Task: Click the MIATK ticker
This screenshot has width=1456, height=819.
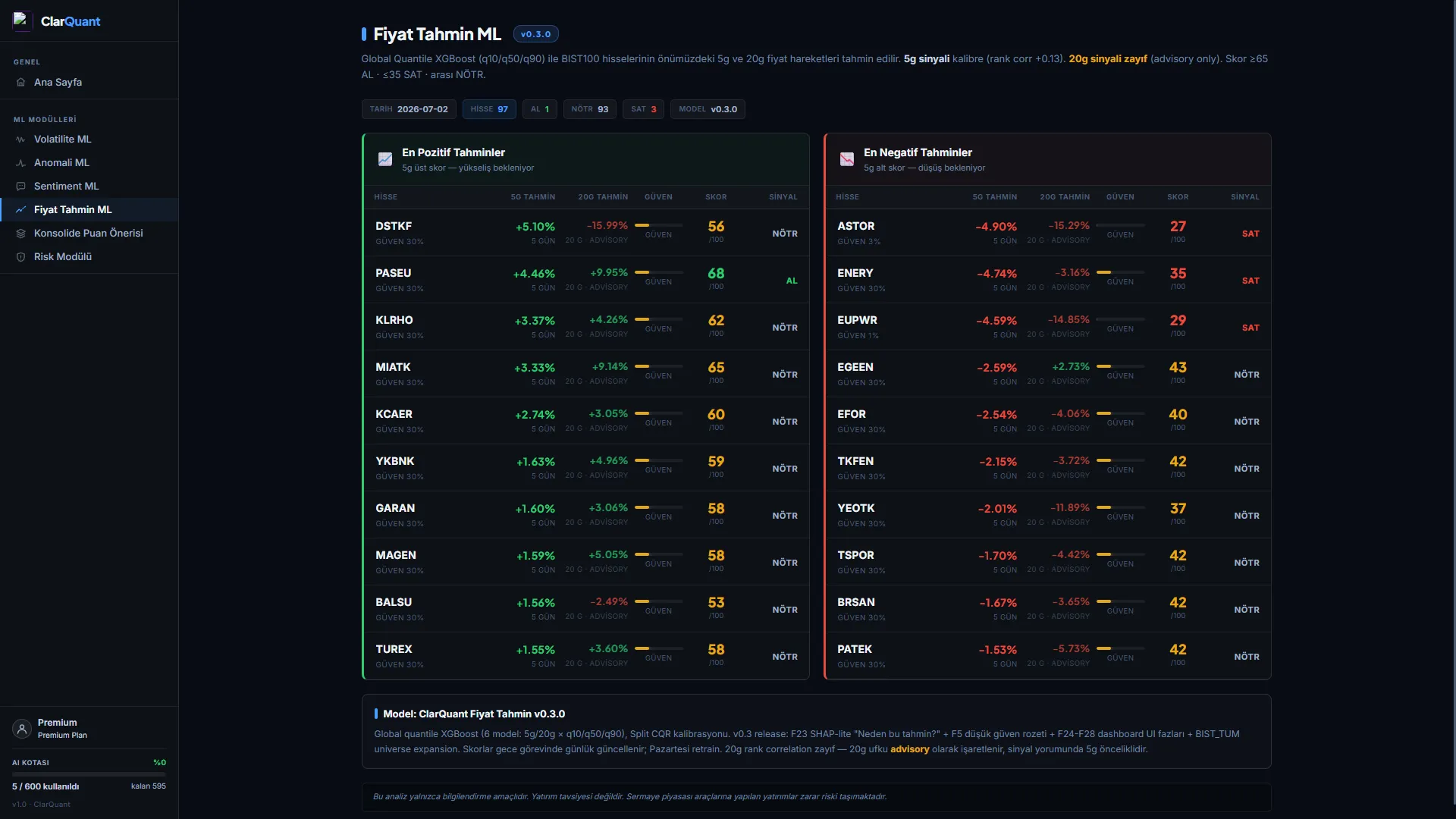Action: [x=393, y=367]
